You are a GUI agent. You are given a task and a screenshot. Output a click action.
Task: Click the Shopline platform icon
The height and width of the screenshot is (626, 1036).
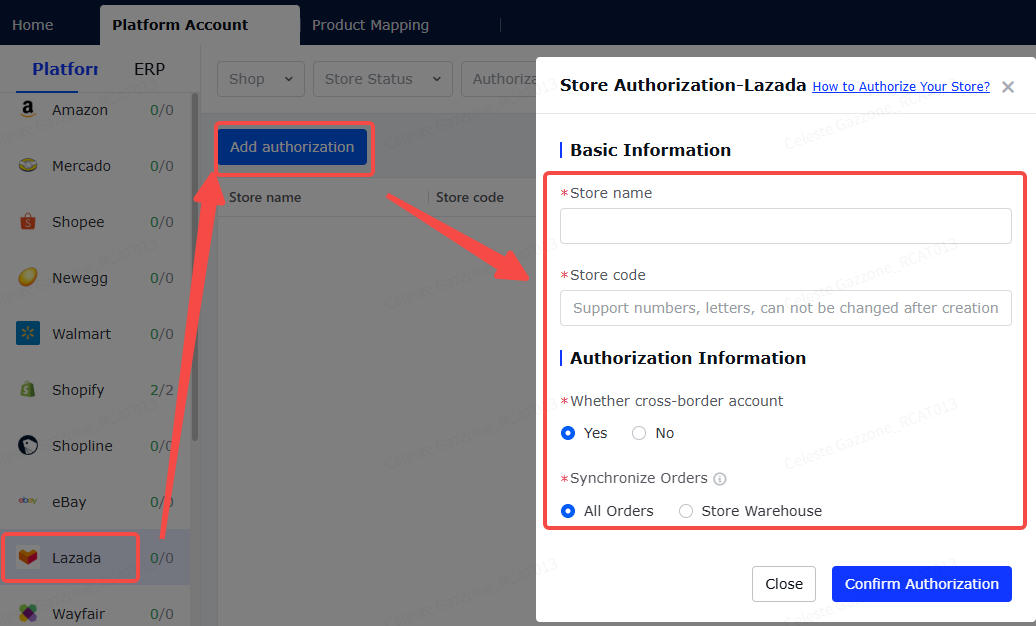(x=28, y=446)
